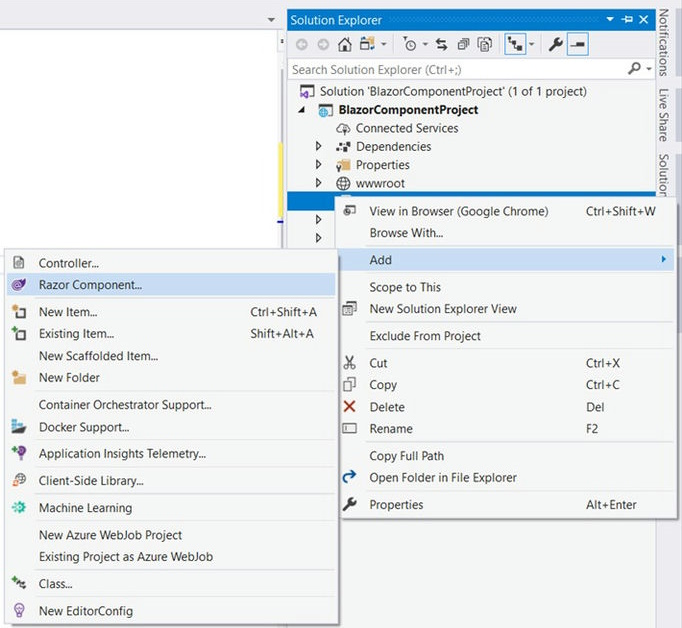This screenshot has height=628, width=682.
Task: Choose Copy from context menu
Action: [x=507, y=385]
